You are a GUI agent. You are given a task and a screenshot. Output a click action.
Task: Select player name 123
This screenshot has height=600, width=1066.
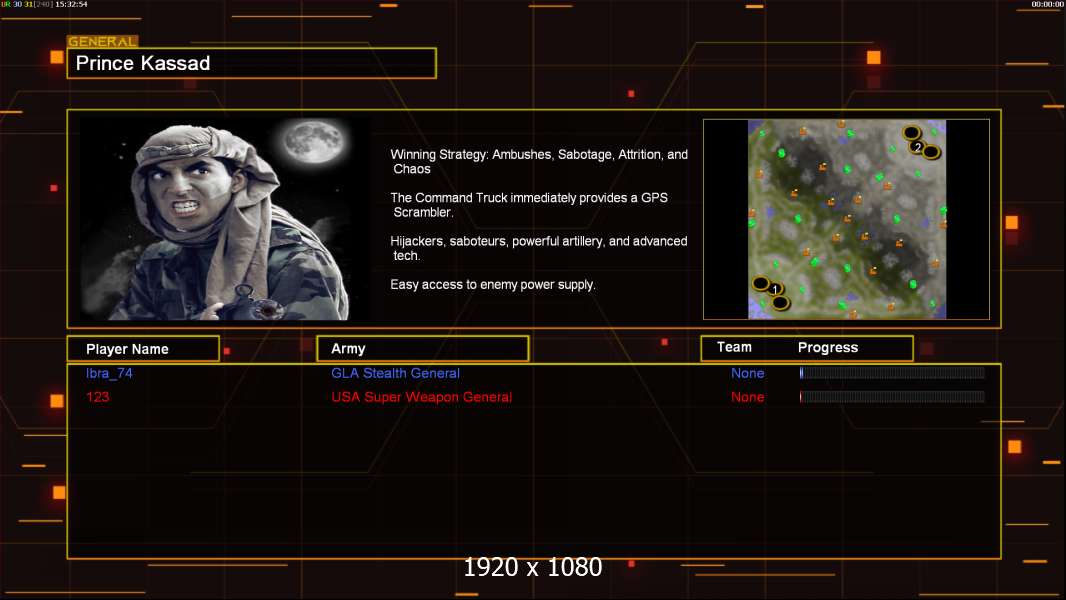pos(97,397)
